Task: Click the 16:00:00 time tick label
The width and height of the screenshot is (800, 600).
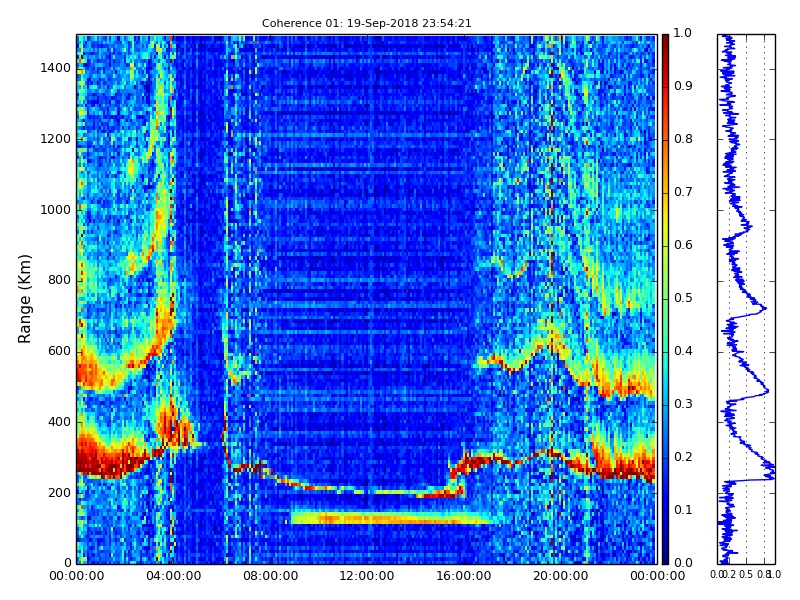Action: click(464, 576)
